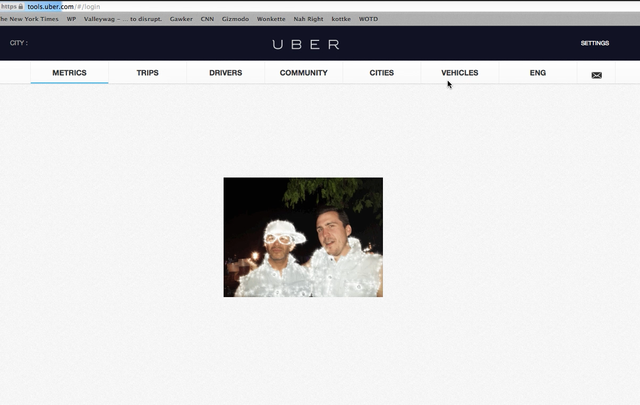
Task: Click the photo of two men
Action: (303, 237)
